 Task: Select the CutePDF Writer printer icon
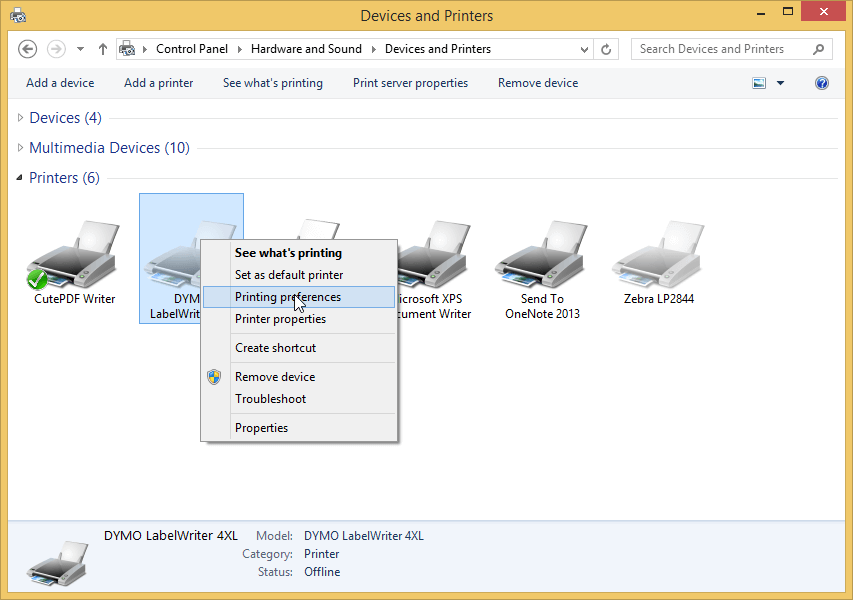pyautogui.click(x=73, y=254)
